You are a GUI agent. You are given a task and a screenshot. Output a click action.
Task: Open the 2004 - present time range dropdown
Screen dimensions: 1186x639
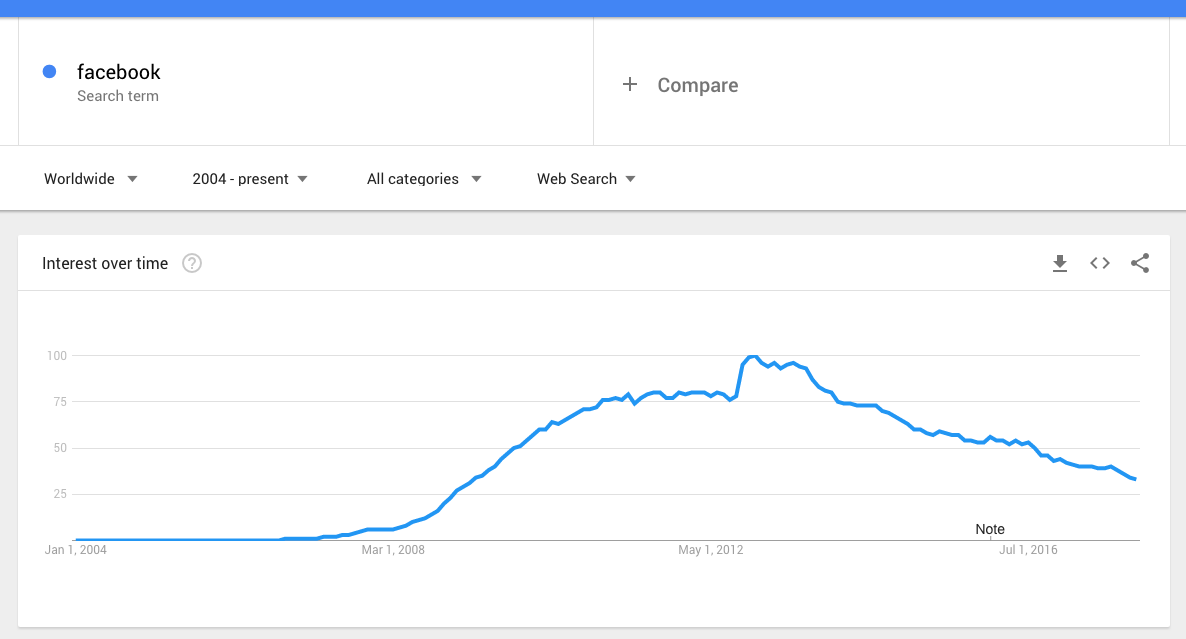point(250,179)
